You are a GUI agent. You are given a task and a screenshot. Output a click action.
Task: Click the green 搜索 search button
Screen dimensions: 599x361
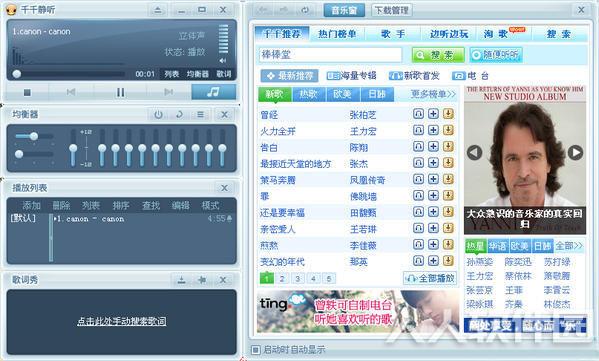click(438, 55)
